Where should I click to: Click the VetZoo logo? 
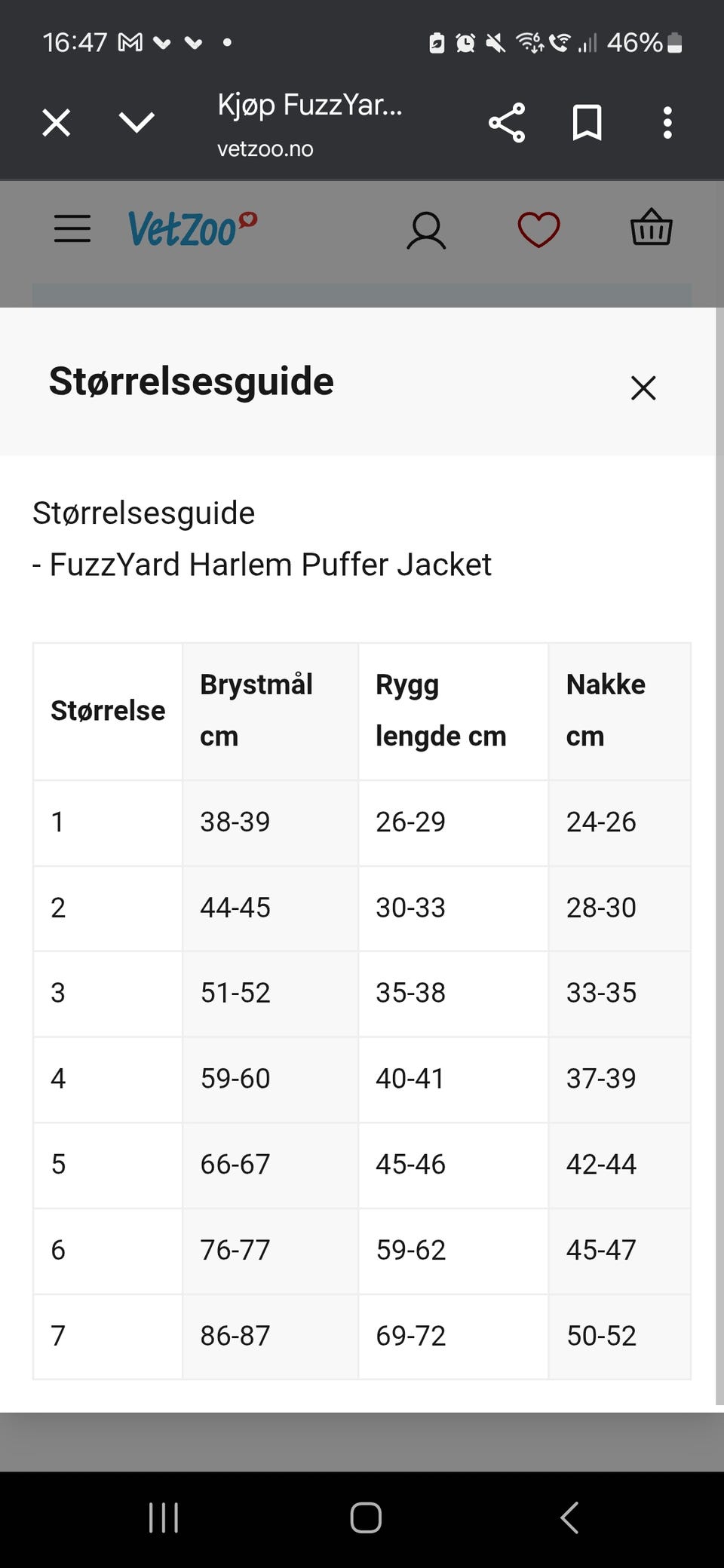tap(192, 228)
